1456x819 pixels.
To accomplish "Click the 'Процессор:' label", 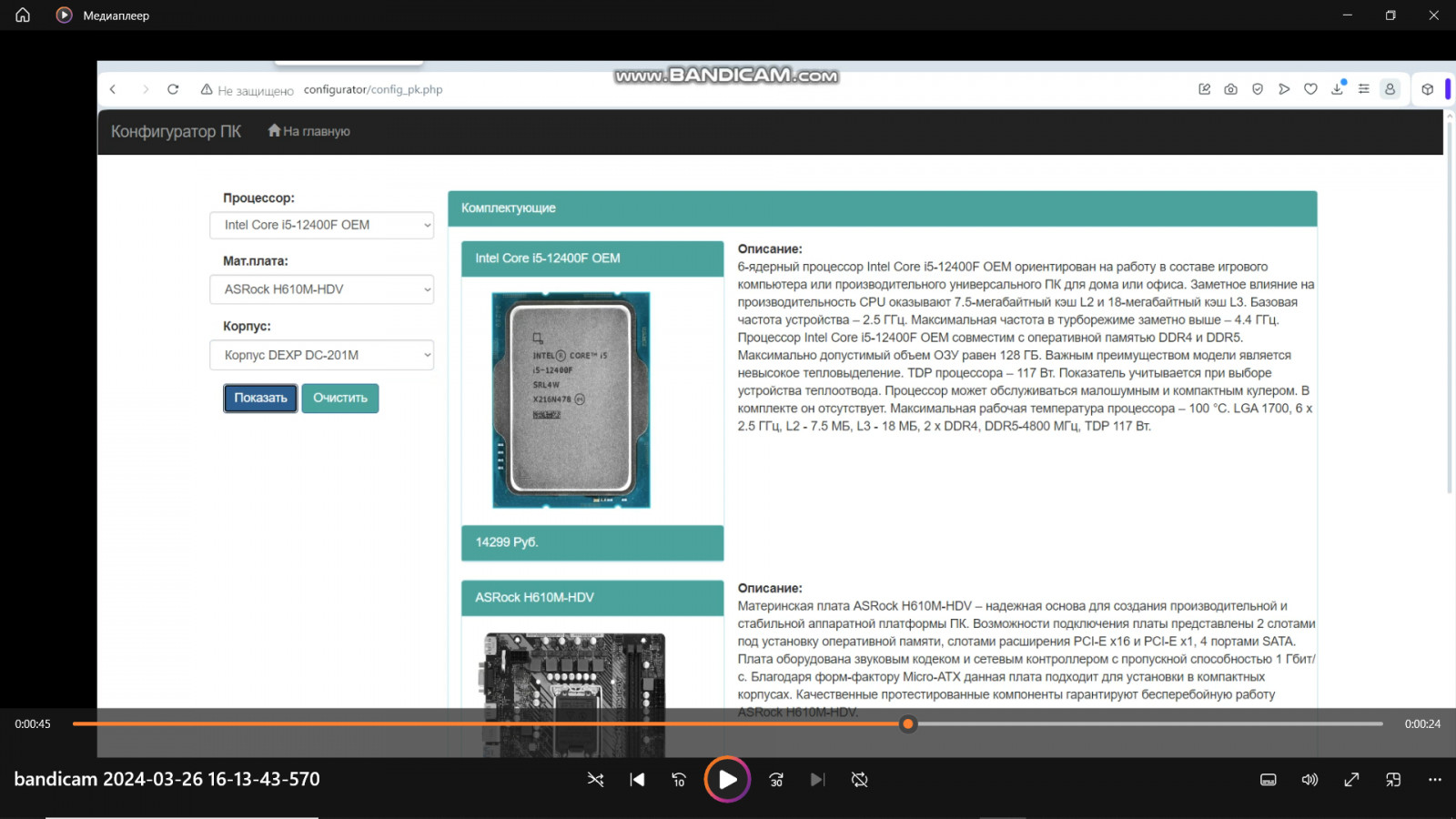I will (258, 197).
